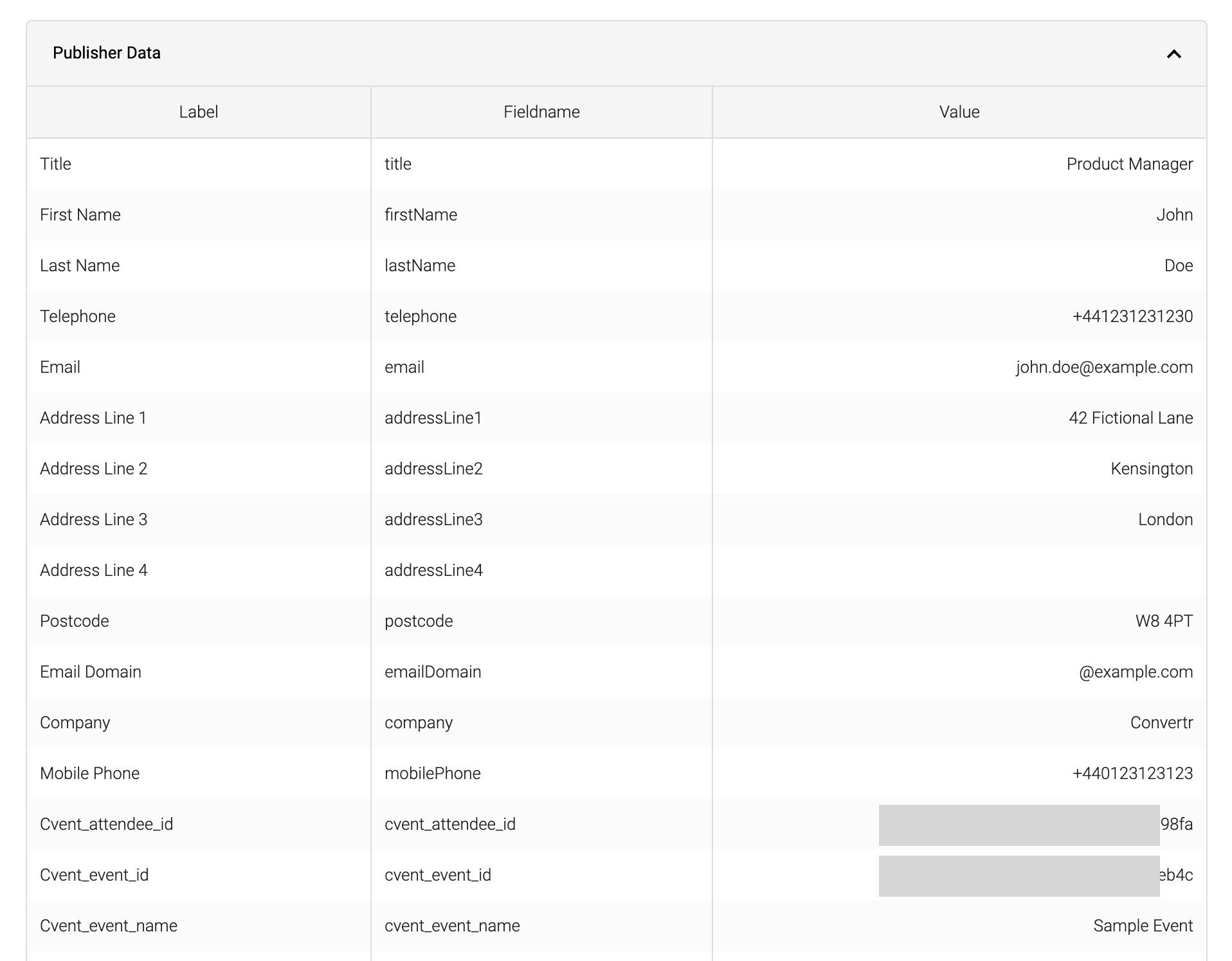Click the value John
Viewport: 1232px width, 961px height.
(1175, 215)
